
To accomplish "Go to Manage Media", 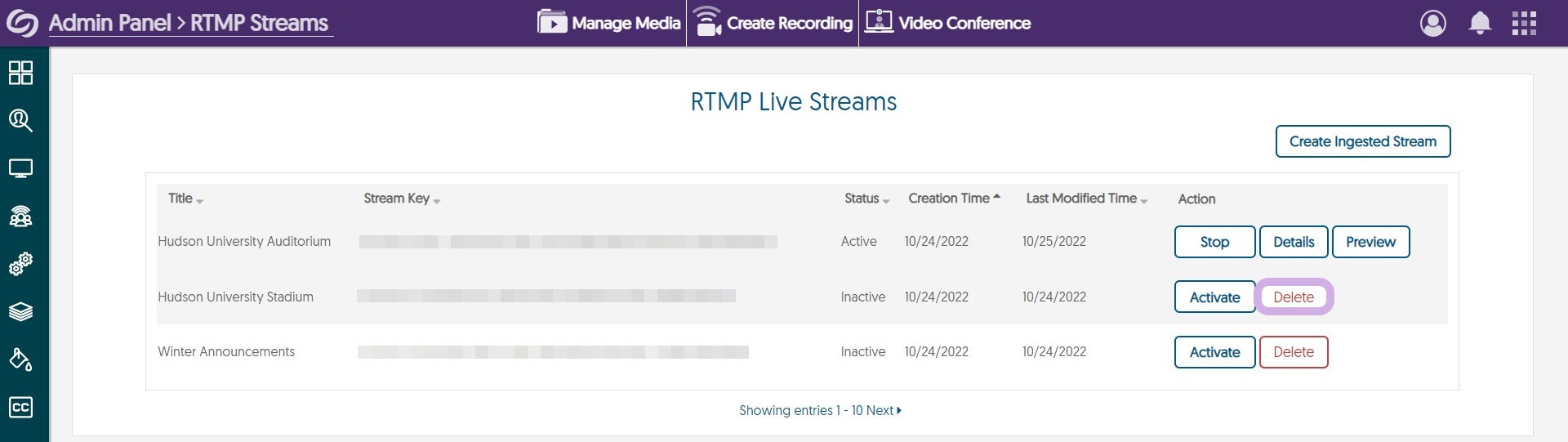I will 609,23.
